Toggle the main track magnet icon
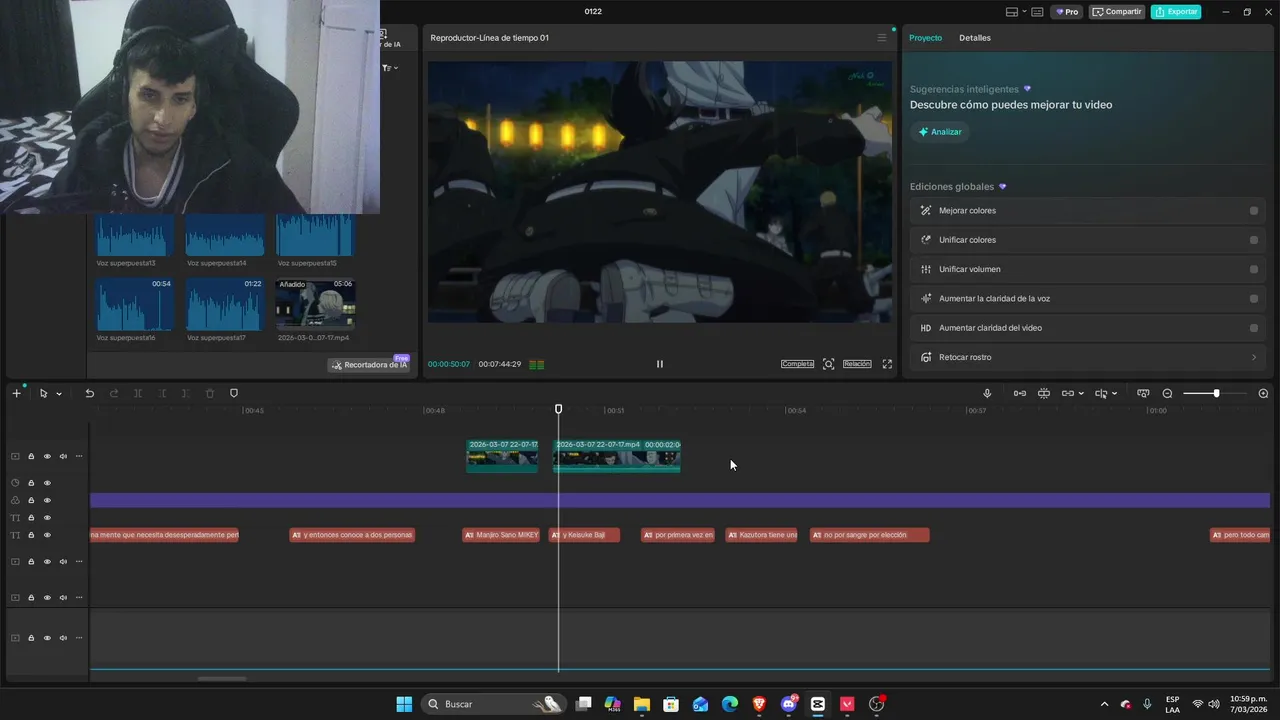 pyautogui.click(x=1020, y=393)
